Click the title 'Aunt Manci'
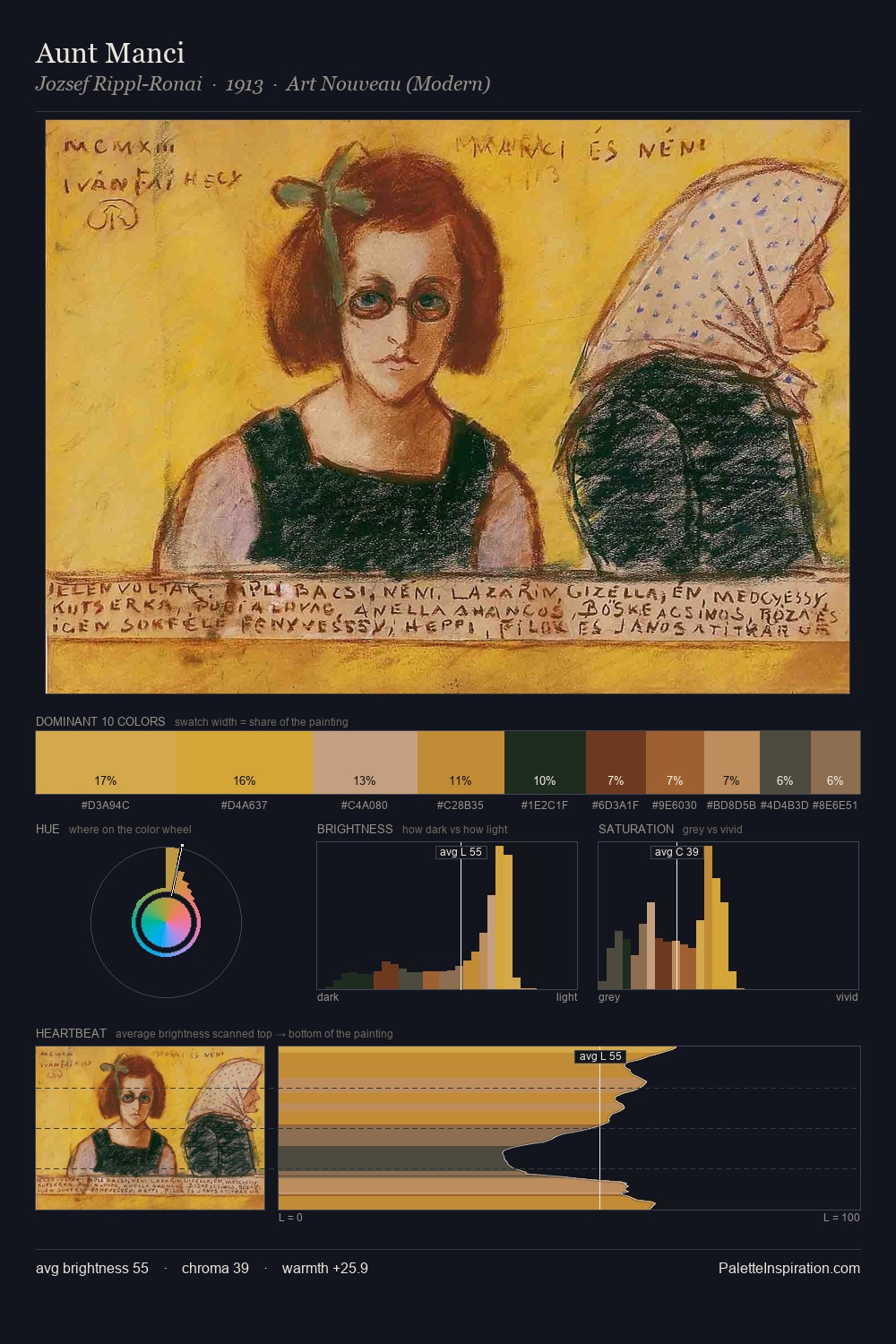Screen dimensions: 896x1344 110,53
